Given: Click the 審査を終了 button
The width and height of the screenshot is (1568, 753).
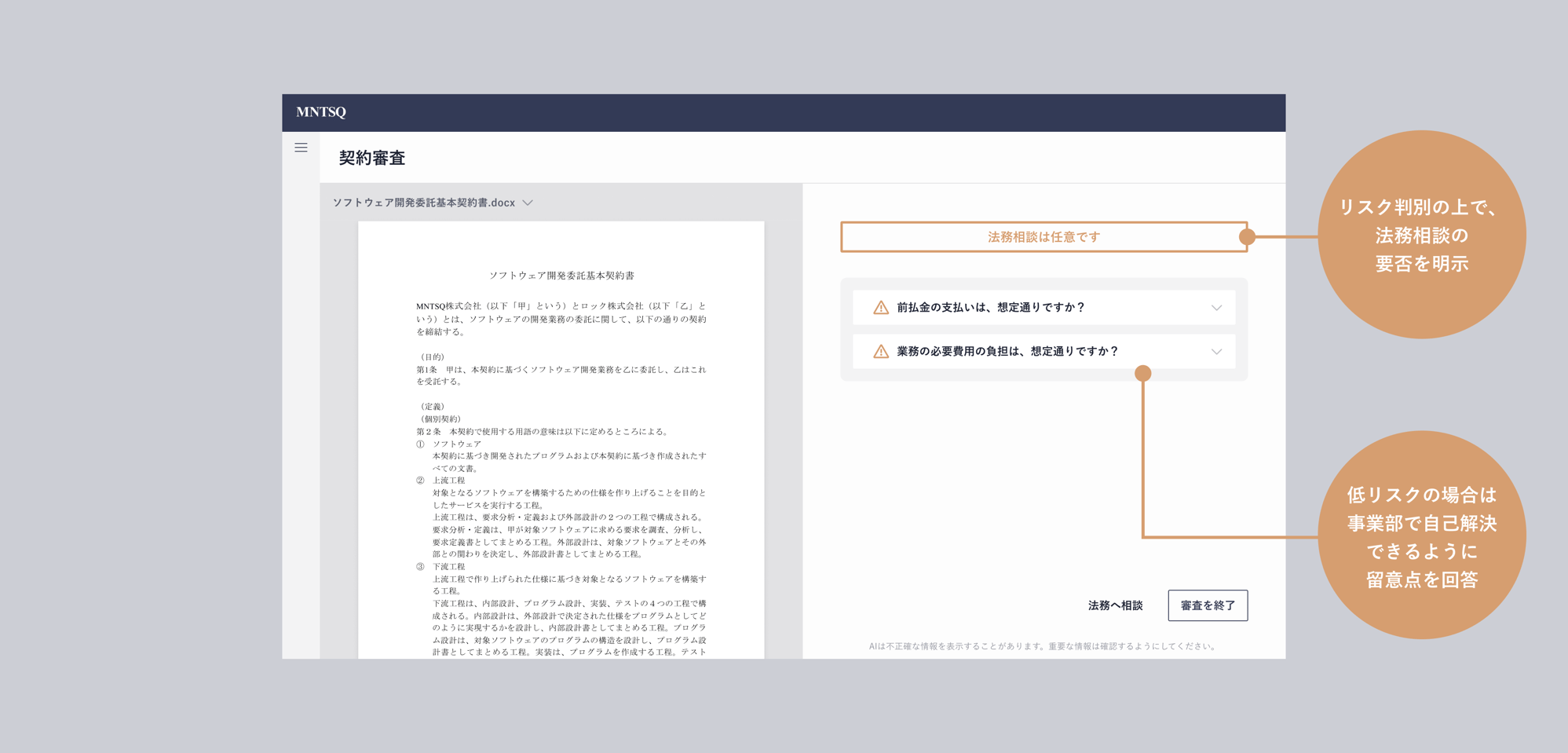Looking at the screenshot, I should click(1208, 605).
